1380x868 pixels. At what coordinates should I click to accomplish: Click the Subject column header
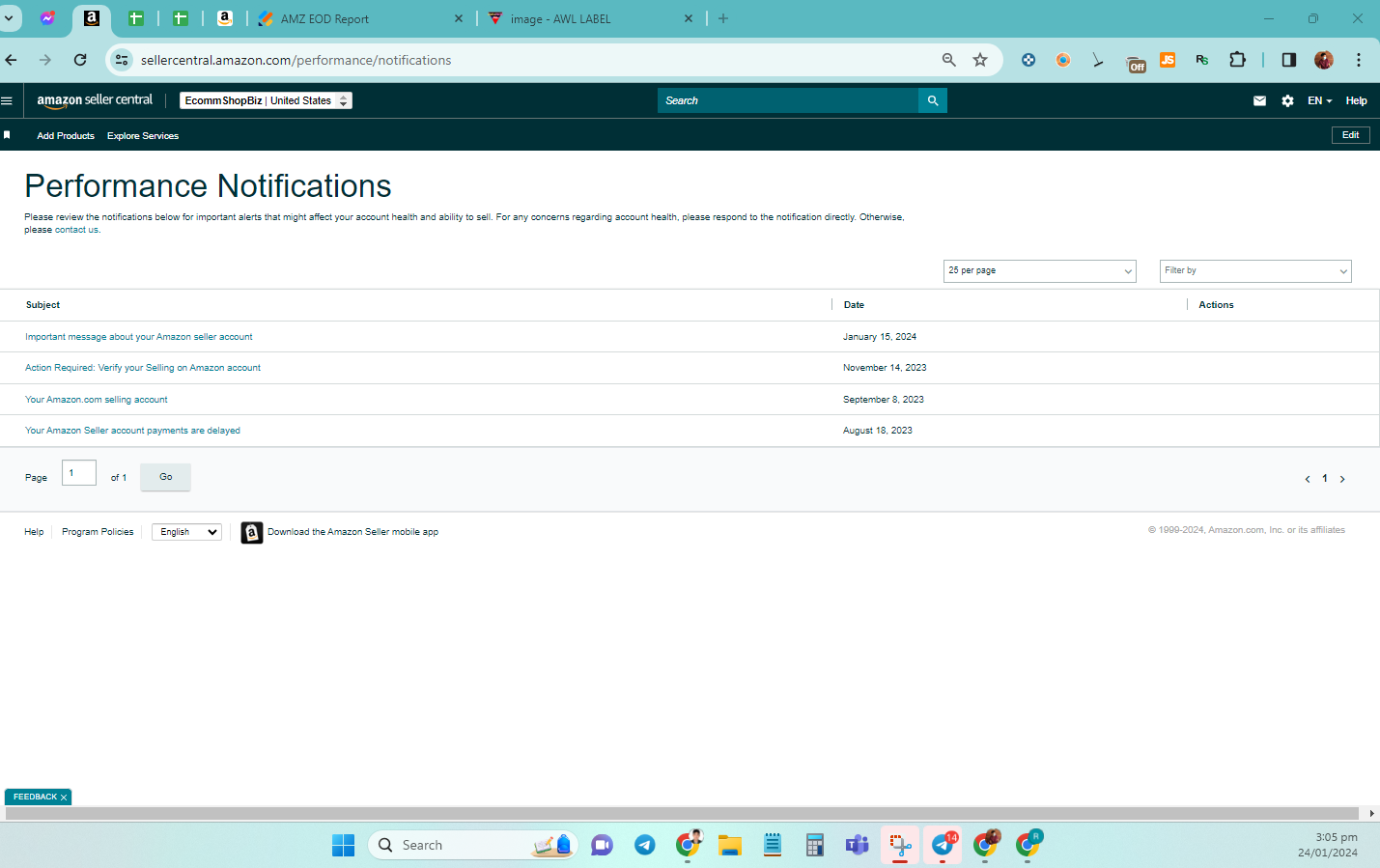point(42,305)
